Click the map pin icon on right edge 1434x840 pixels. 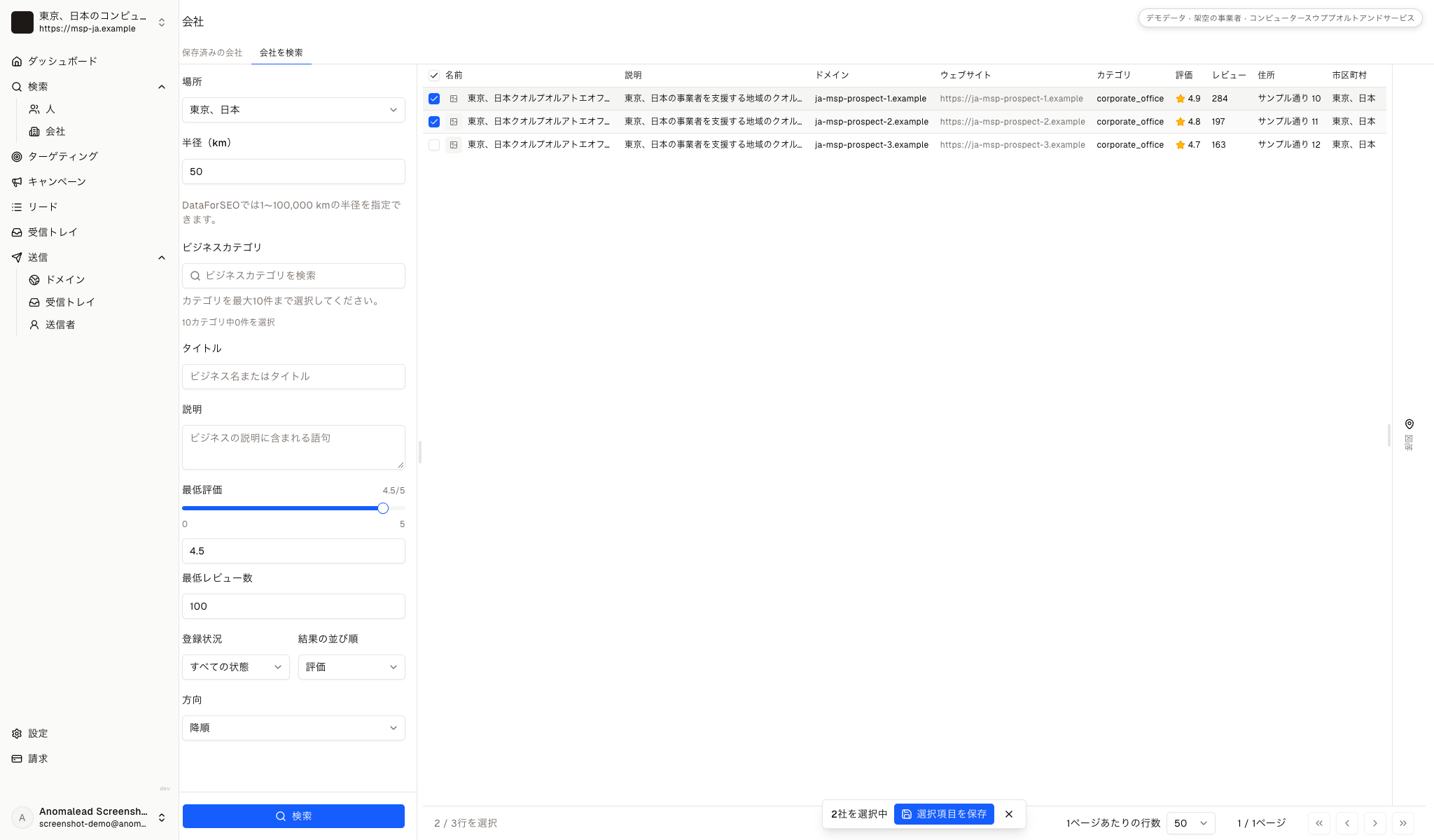click(1409, 424)
